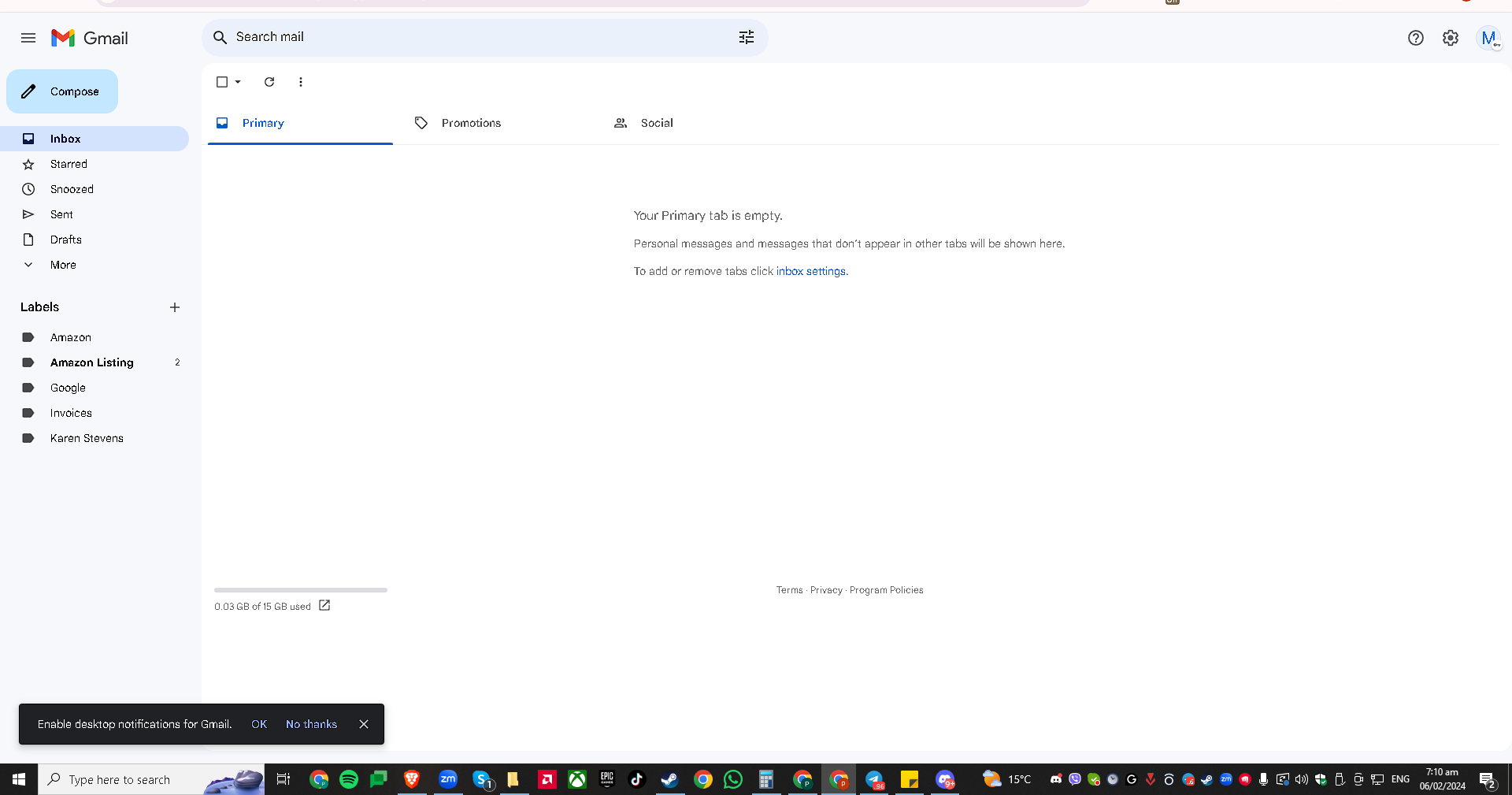Open the weather widget showing 15°C
The height and width of the screenshot is (795, 1512).
[1006, 779]
